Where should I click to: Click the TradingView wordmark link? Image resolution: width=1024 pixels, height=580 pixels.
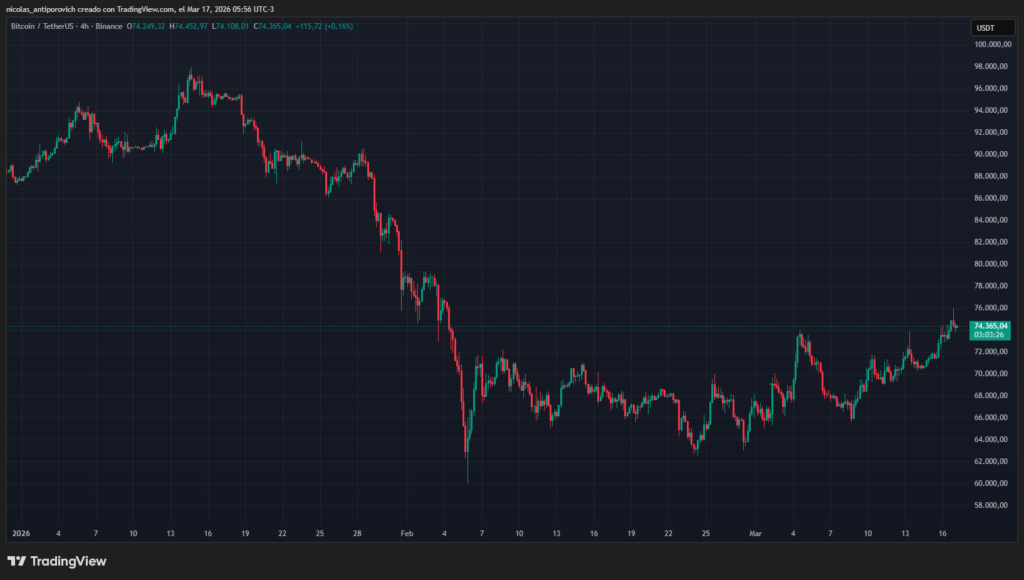point(67,562)
